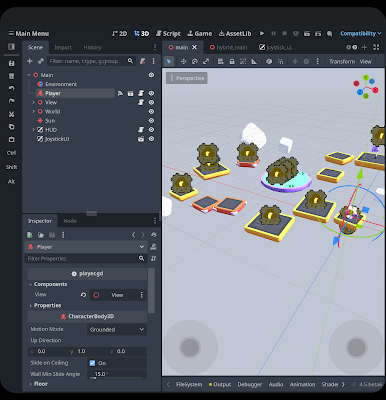Toggle visibility of Sun node

(x=151, y=121)
